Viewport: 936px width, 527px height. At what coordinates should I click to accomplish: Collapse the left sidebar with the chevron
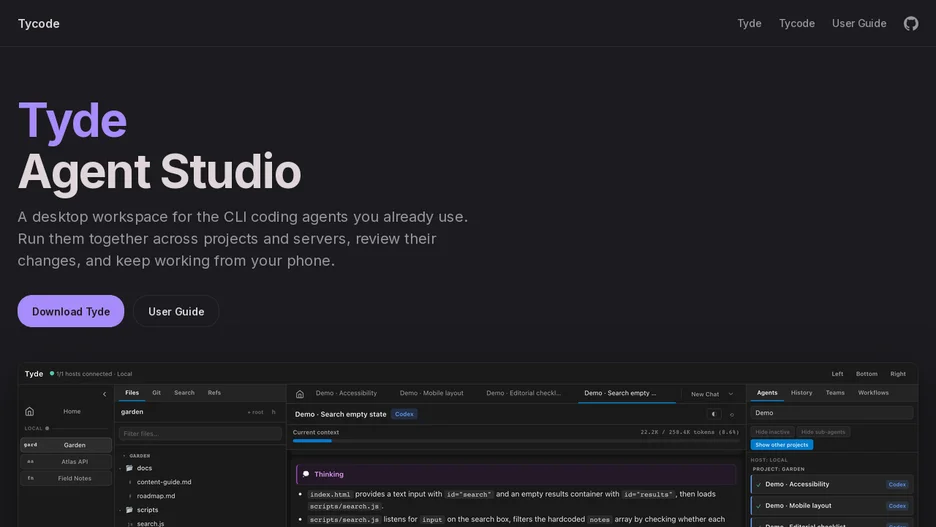104,394
